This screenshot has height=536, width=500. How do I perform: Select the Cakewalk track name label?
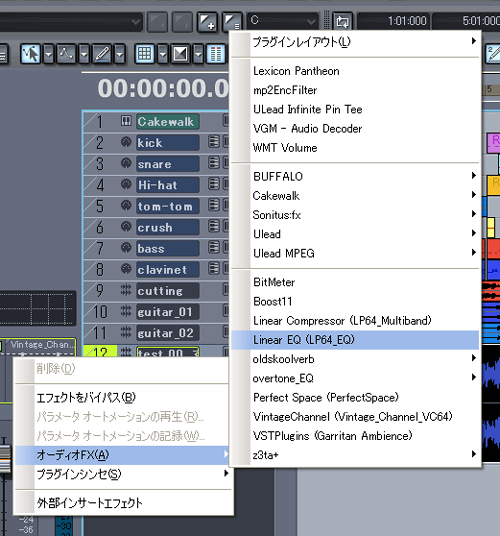pyautogui.click(x=167, y=121)
